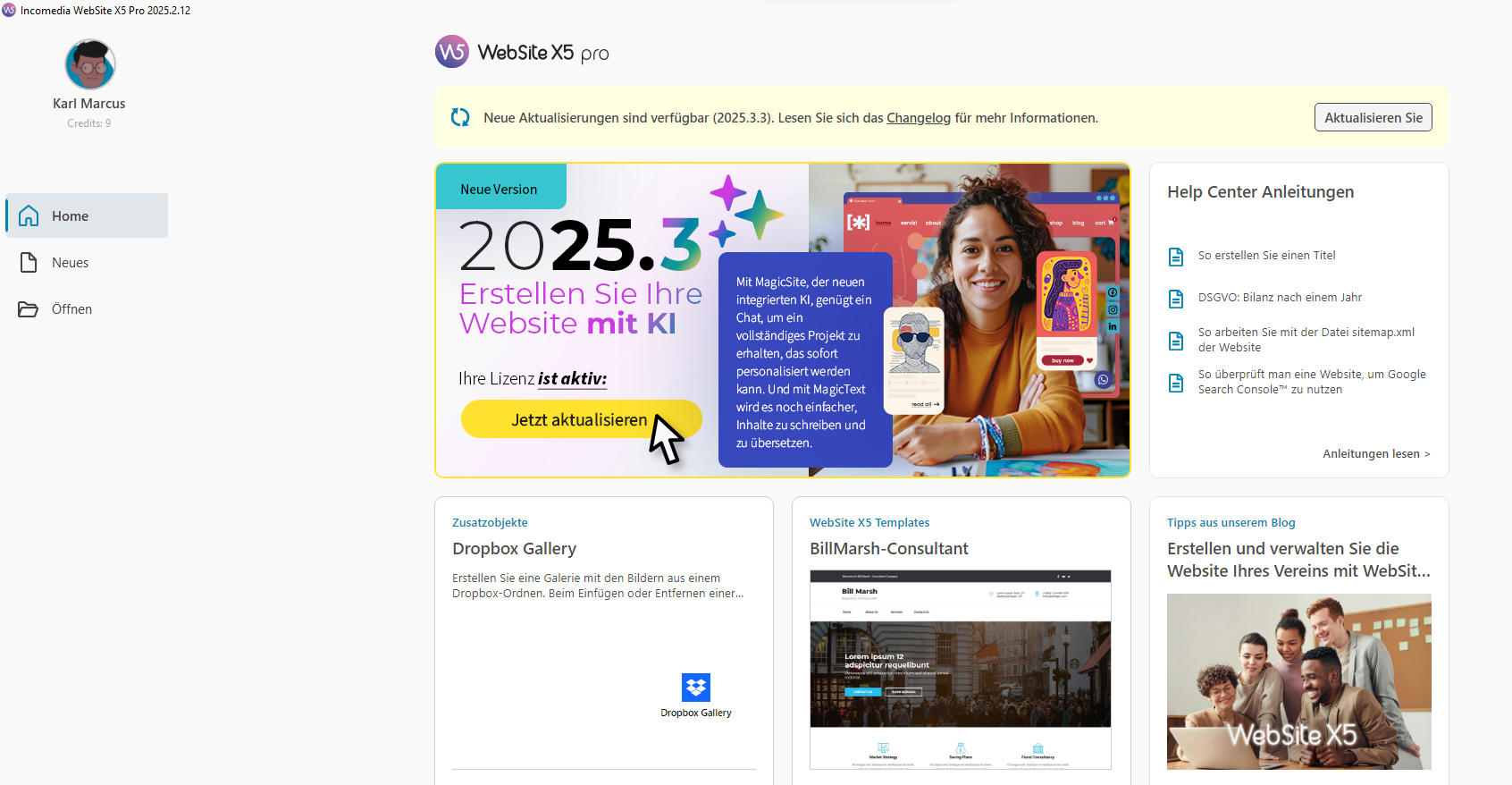Click the blog article team photo thumbnail
This screenshot has width=1512, height=785.
pos(1299,681)
